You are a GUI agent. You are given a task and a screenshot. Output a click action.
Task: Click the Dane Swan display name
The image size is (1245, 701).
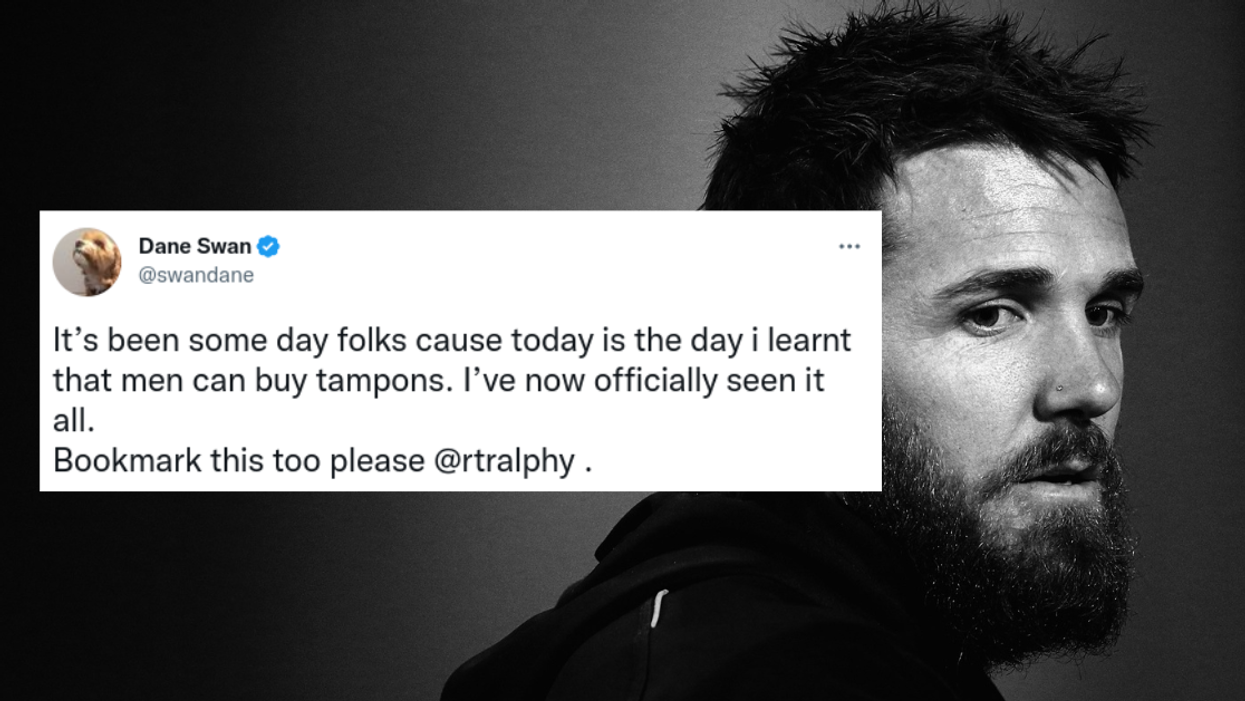pyautogui.click(x=195, y=246)
